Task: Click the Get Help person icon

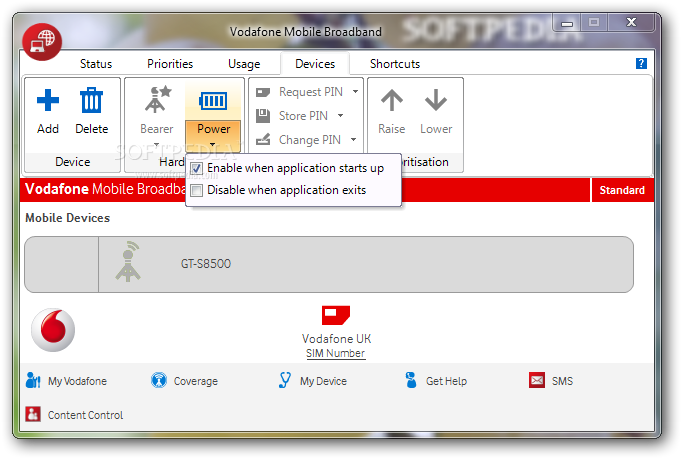Action: click(x=411, y=380)
